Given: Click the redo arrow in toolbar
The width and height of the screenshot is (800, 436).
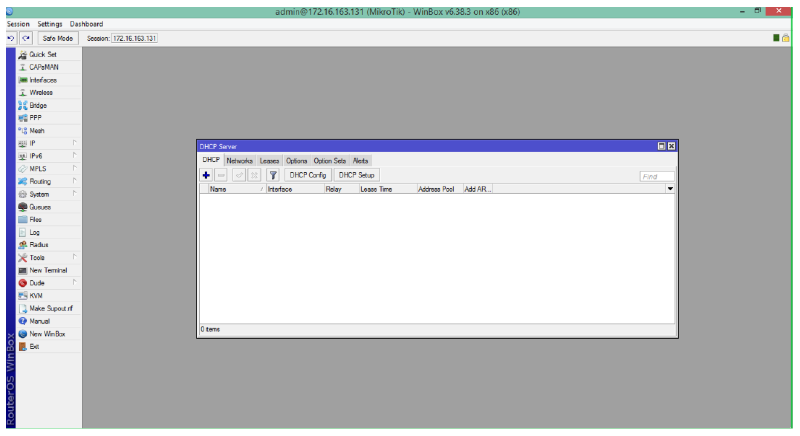Looking at the screenshot, I should (26, 38).
